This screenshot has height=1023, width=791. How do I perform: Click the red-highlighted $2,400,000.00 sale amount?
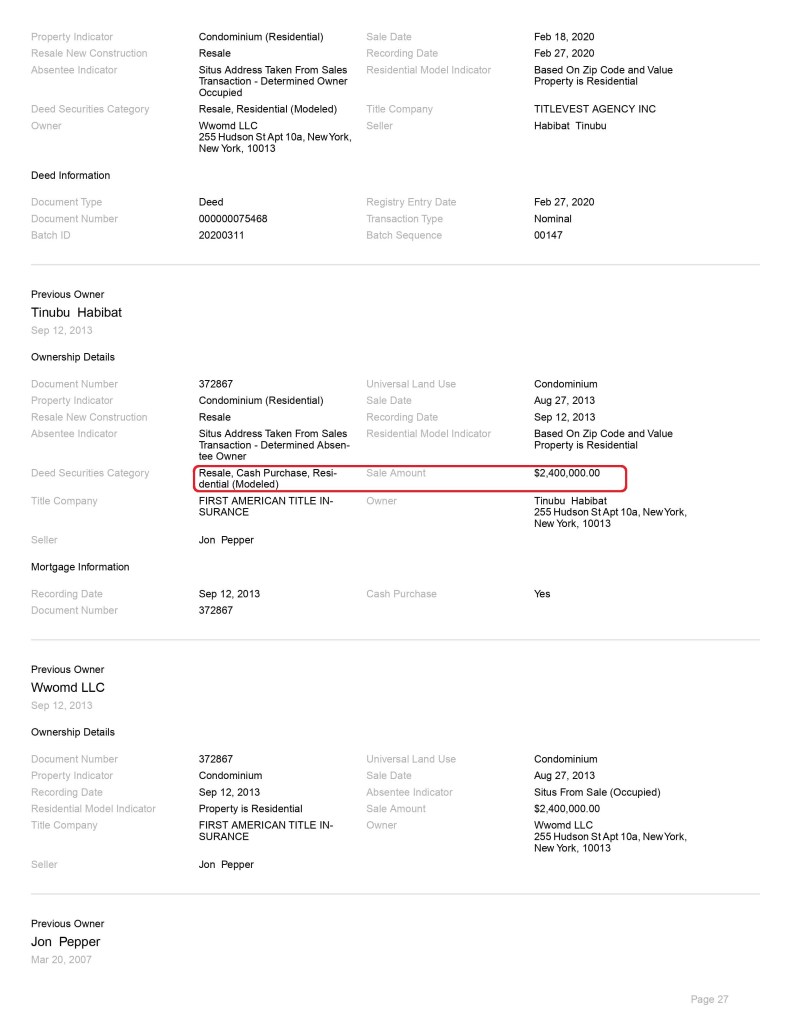tap(566, 473)
